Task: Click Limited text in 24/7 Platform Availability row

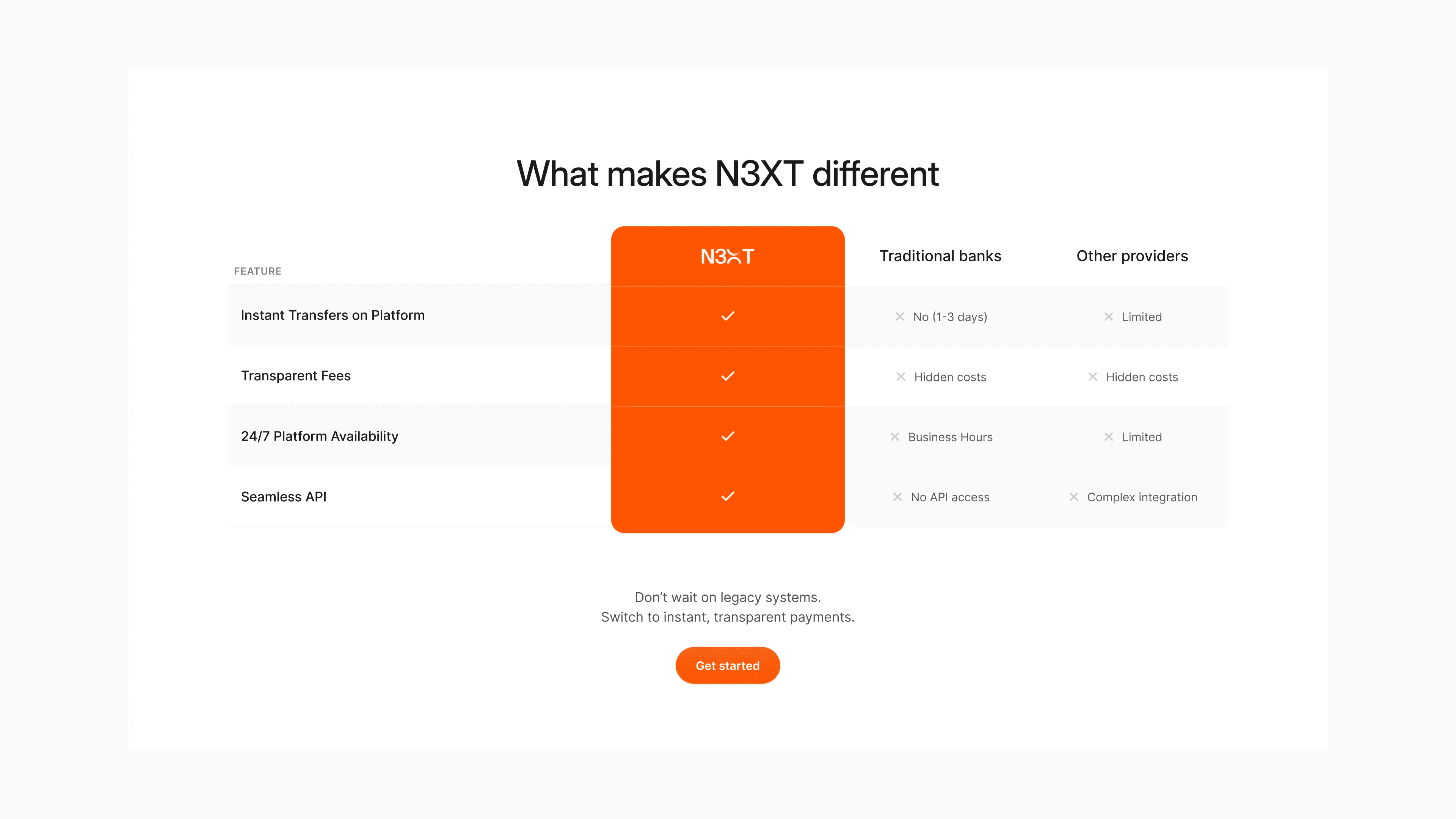Action: [1142, 437]
